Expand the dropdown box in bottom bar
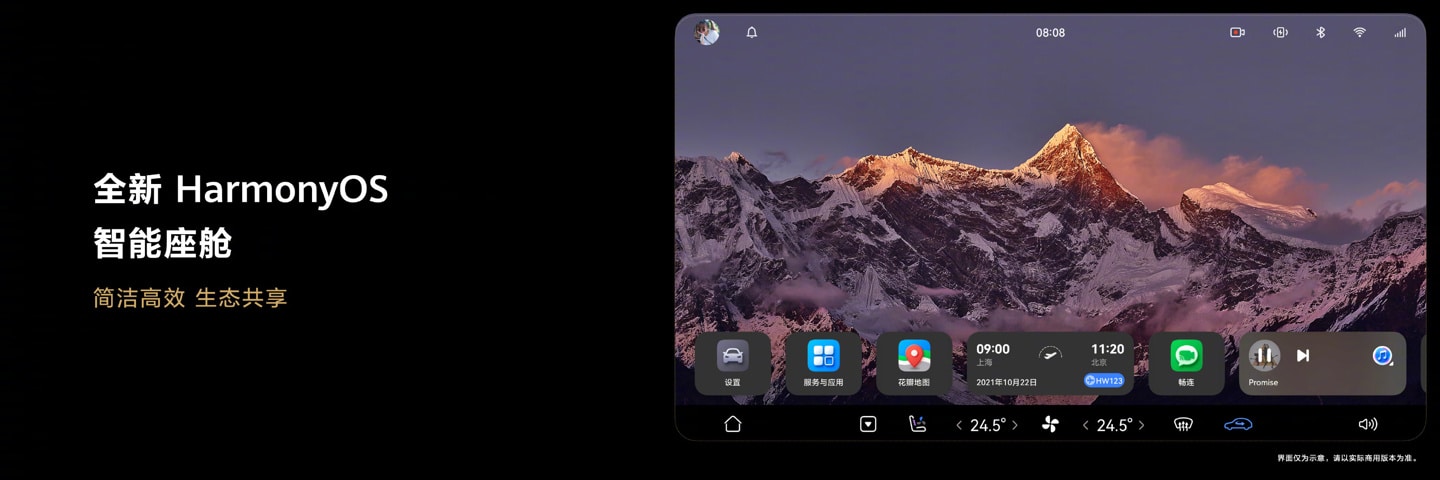 (868, 424)
